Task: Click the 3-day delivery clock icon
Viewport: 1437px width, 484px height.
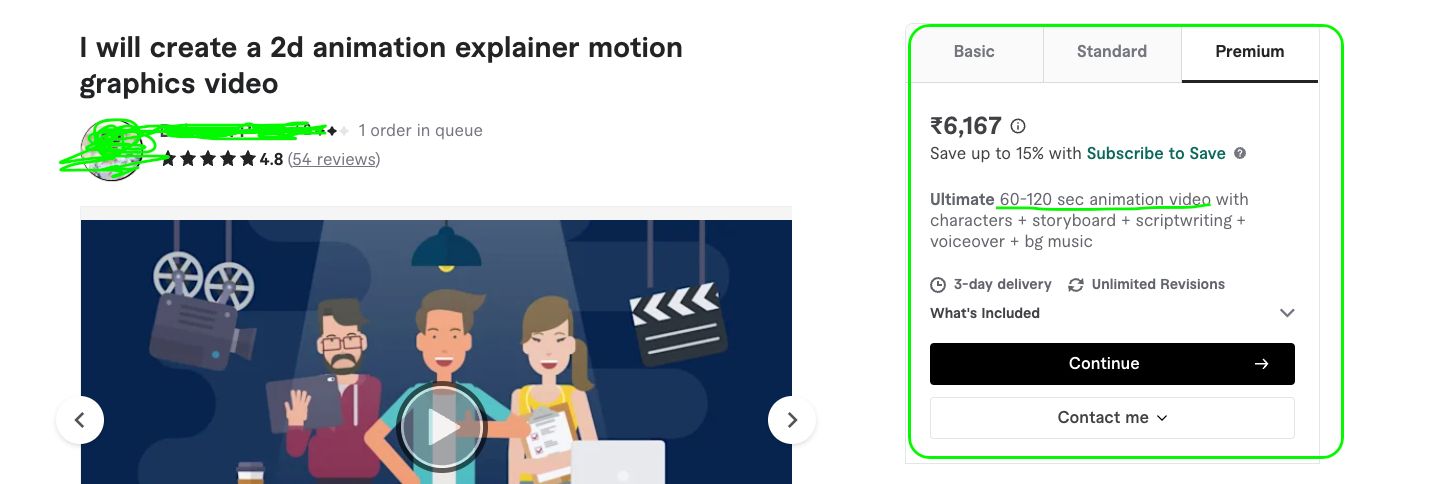Action: [x=938, y=284]
